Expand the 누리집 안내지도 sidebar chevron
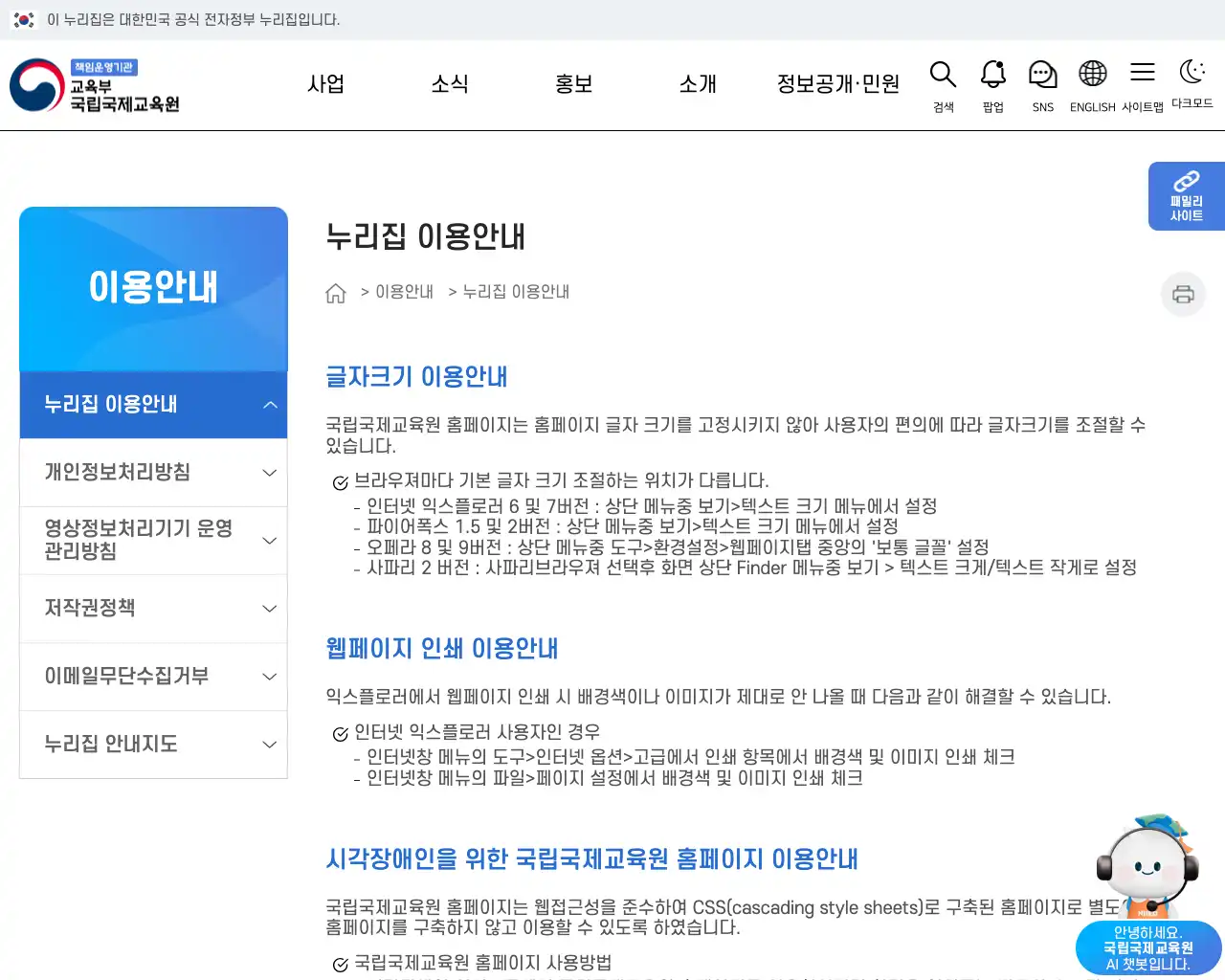The width and height of the screenshot is (1225, 980). point(270,745)
